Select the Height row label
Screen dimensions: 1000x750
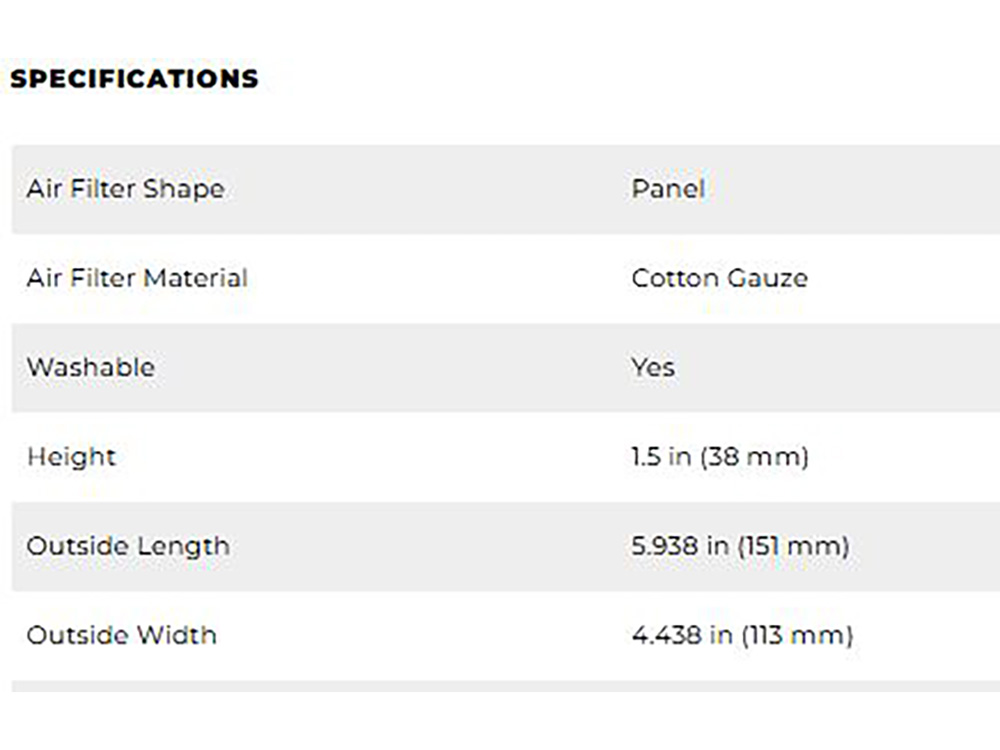tap(71, 457)
